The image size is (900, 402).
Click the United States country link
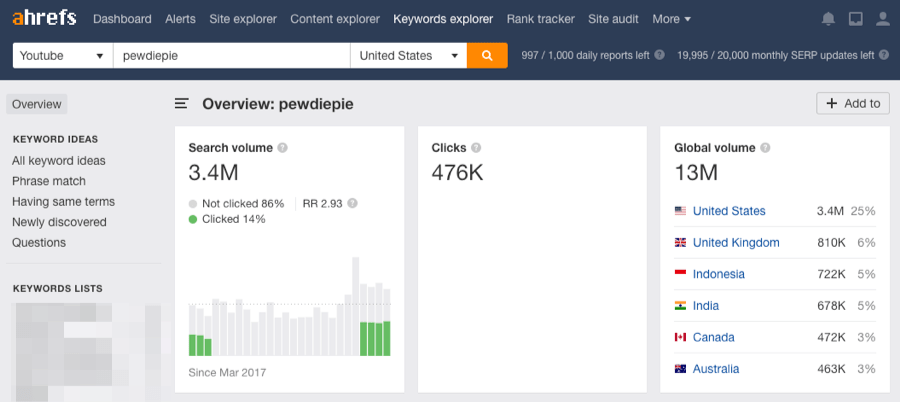[x=729, y=211]
